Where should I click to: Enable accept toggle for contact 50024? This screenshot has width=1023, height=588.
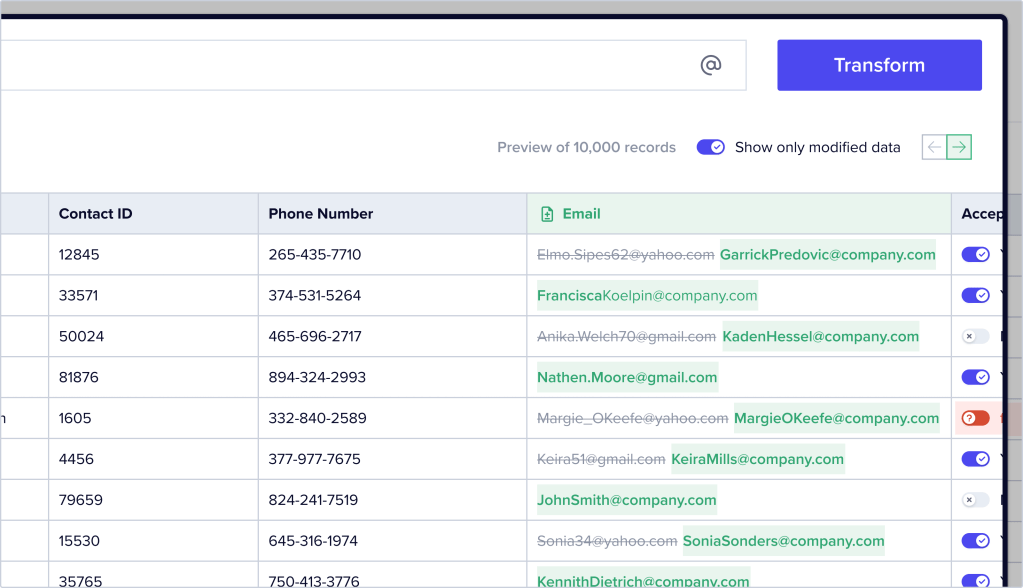click(x=975, y=336)
